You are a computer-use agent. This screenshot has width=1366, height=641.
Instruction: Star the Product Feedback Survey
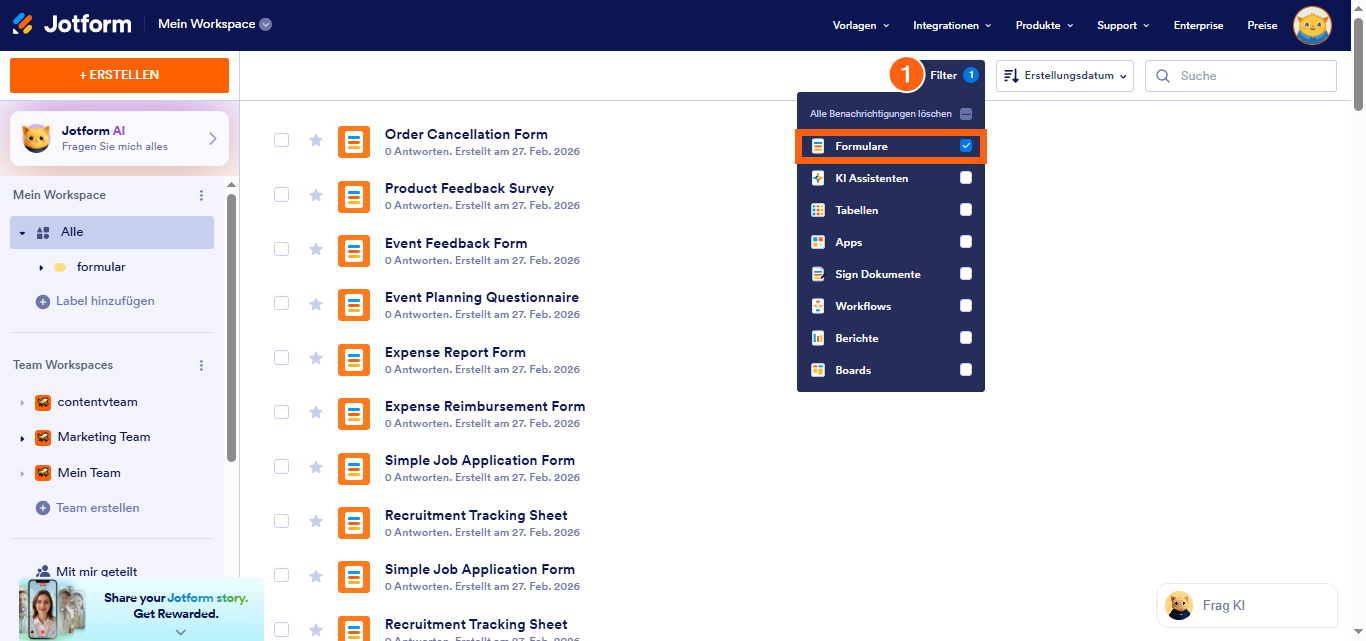(316, 195)
